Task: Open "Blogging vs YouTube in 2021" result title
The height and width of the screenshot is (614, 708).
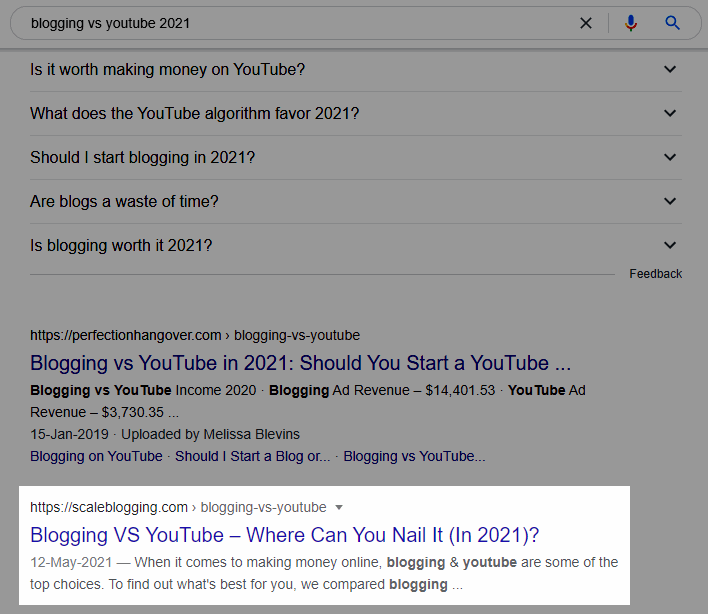Action: (300, 363)
